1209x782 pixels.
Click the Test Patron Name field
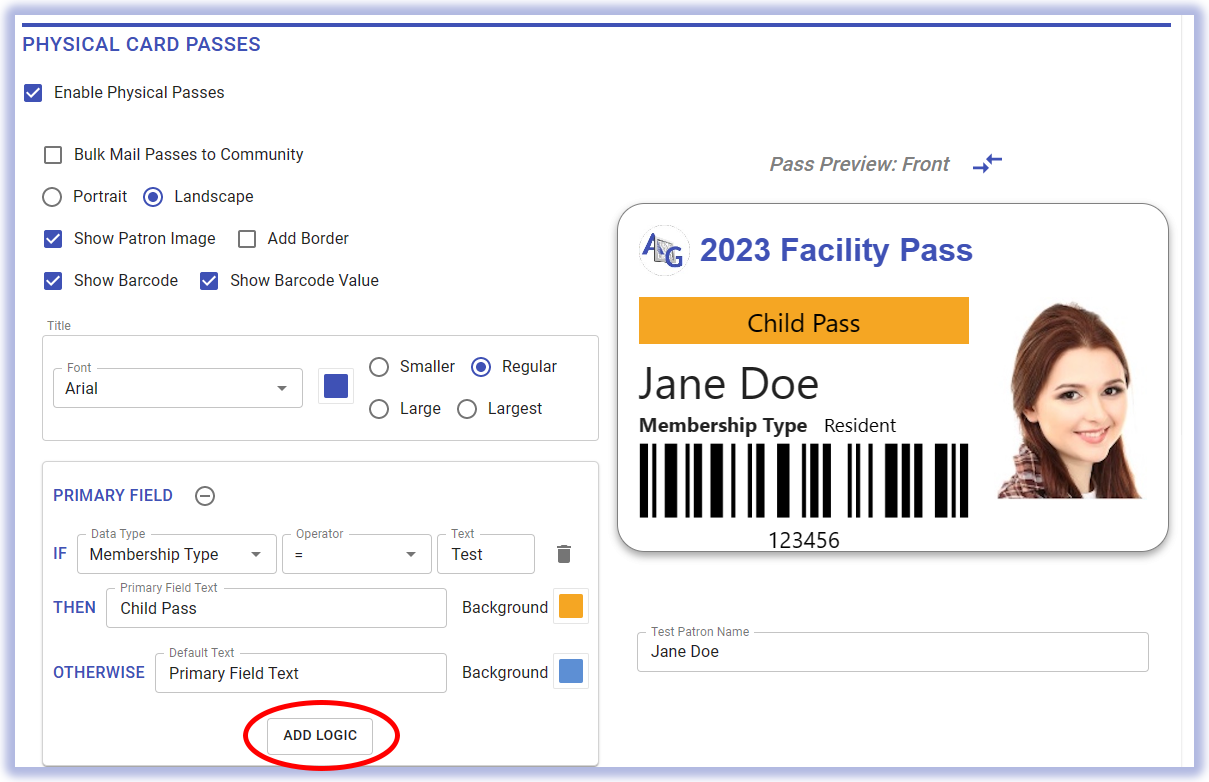pos(893,651)
